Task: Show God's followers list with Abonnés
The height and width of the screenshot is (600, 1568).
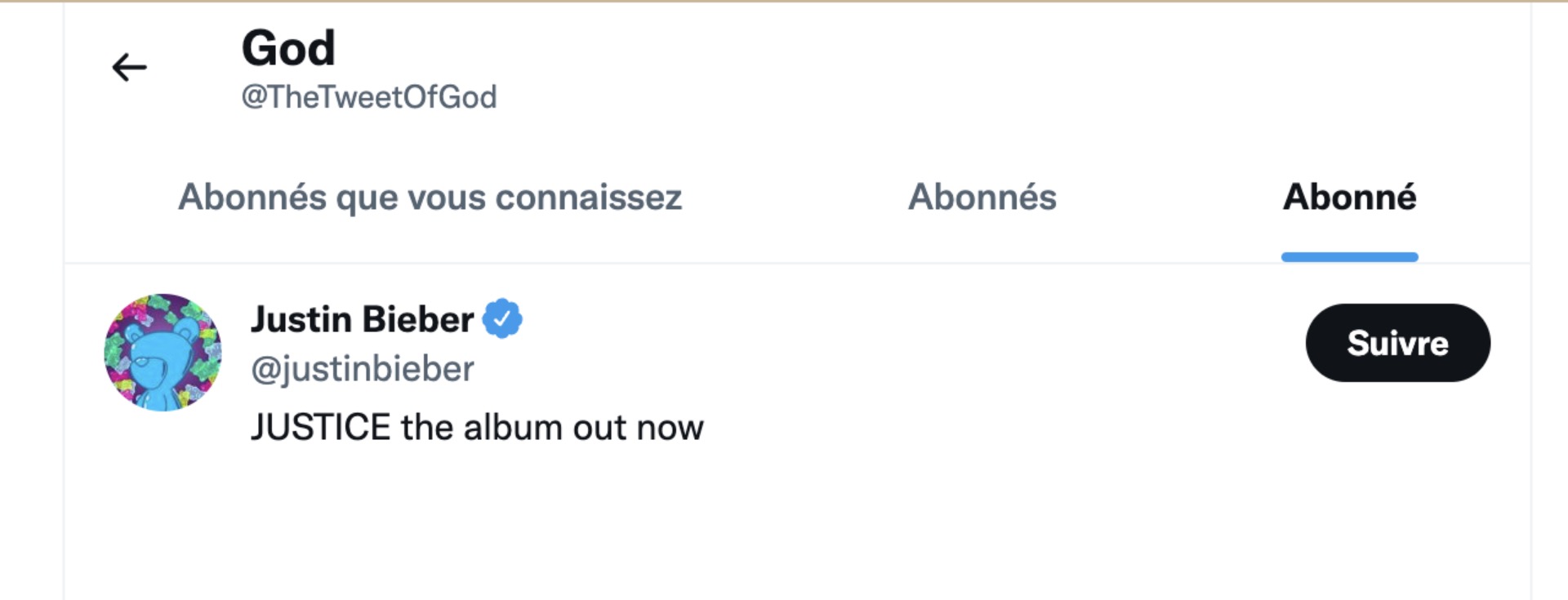Action: pos(982,197)
